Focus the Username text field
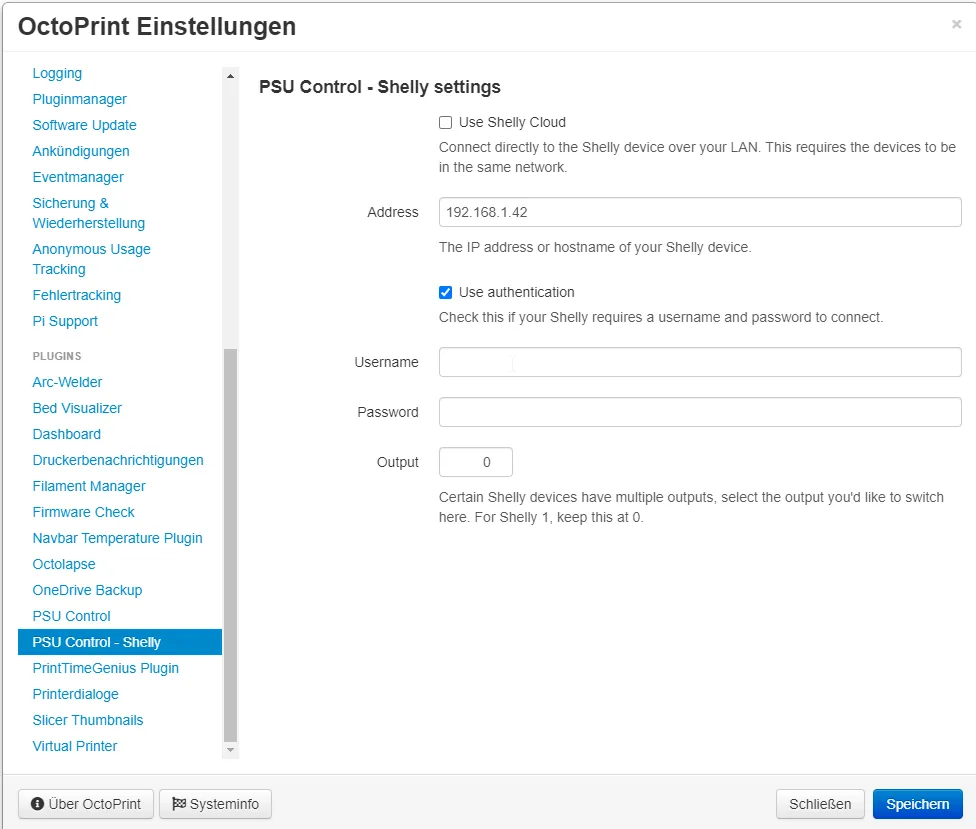 pos(700,362)
